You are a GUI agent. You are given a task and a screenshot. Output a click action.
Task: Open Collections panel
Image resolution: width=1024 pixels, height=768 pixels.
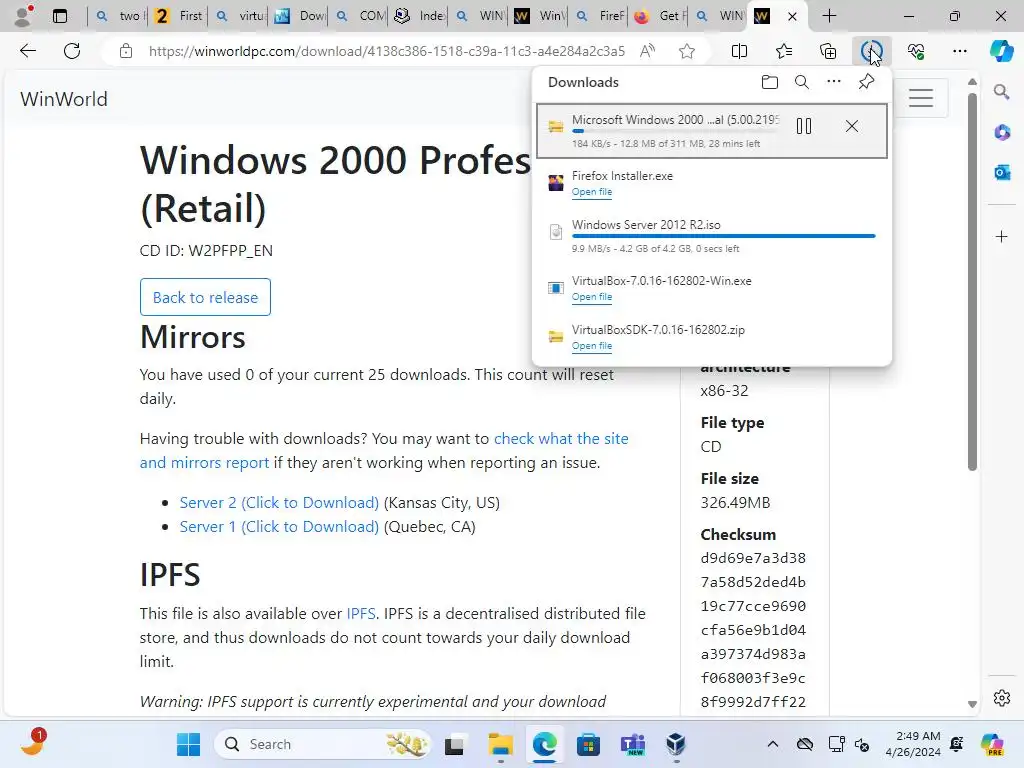coord(828,51)
